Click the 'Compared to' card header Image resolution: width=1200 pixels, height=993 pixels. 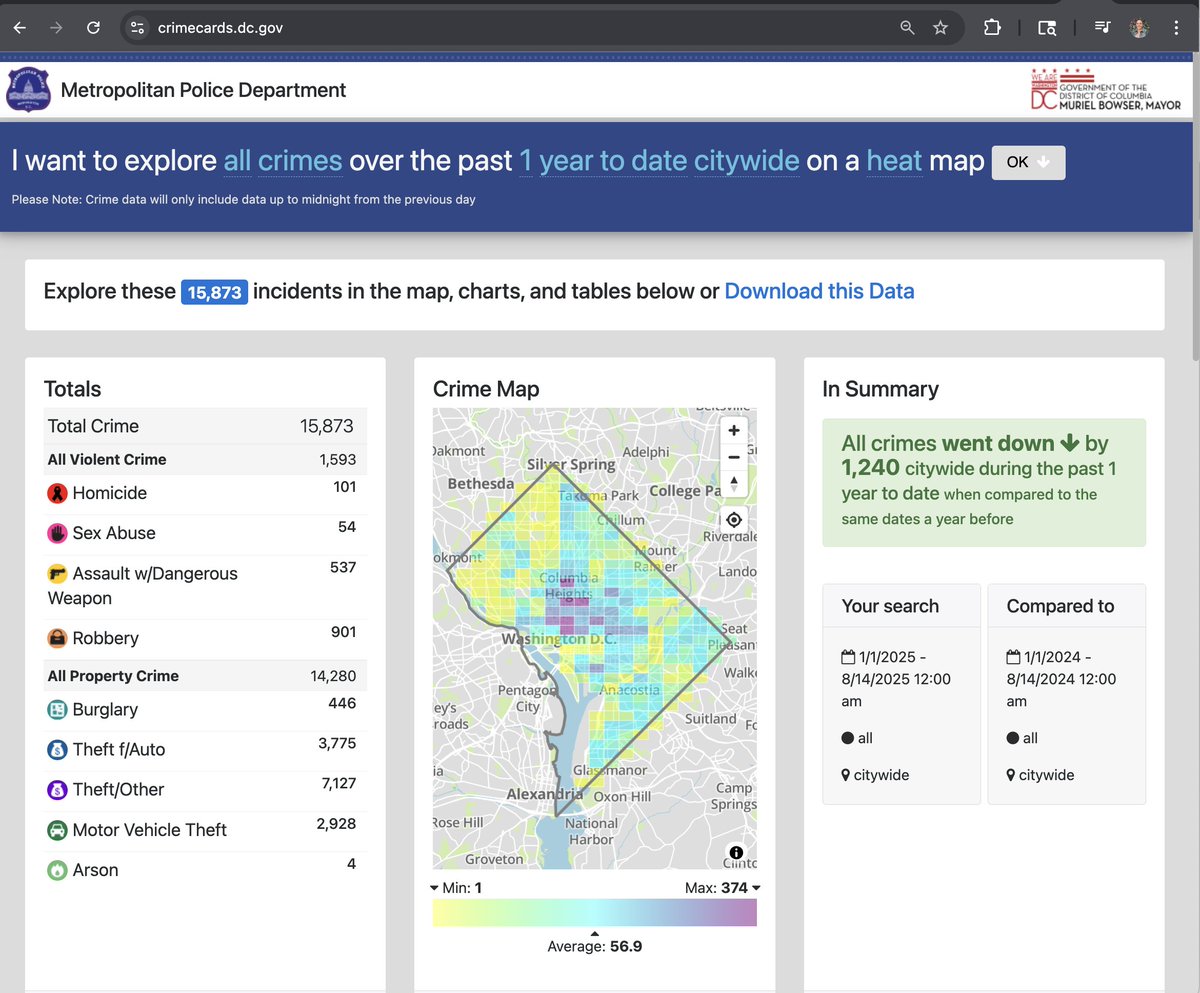tap(1067, 606)
